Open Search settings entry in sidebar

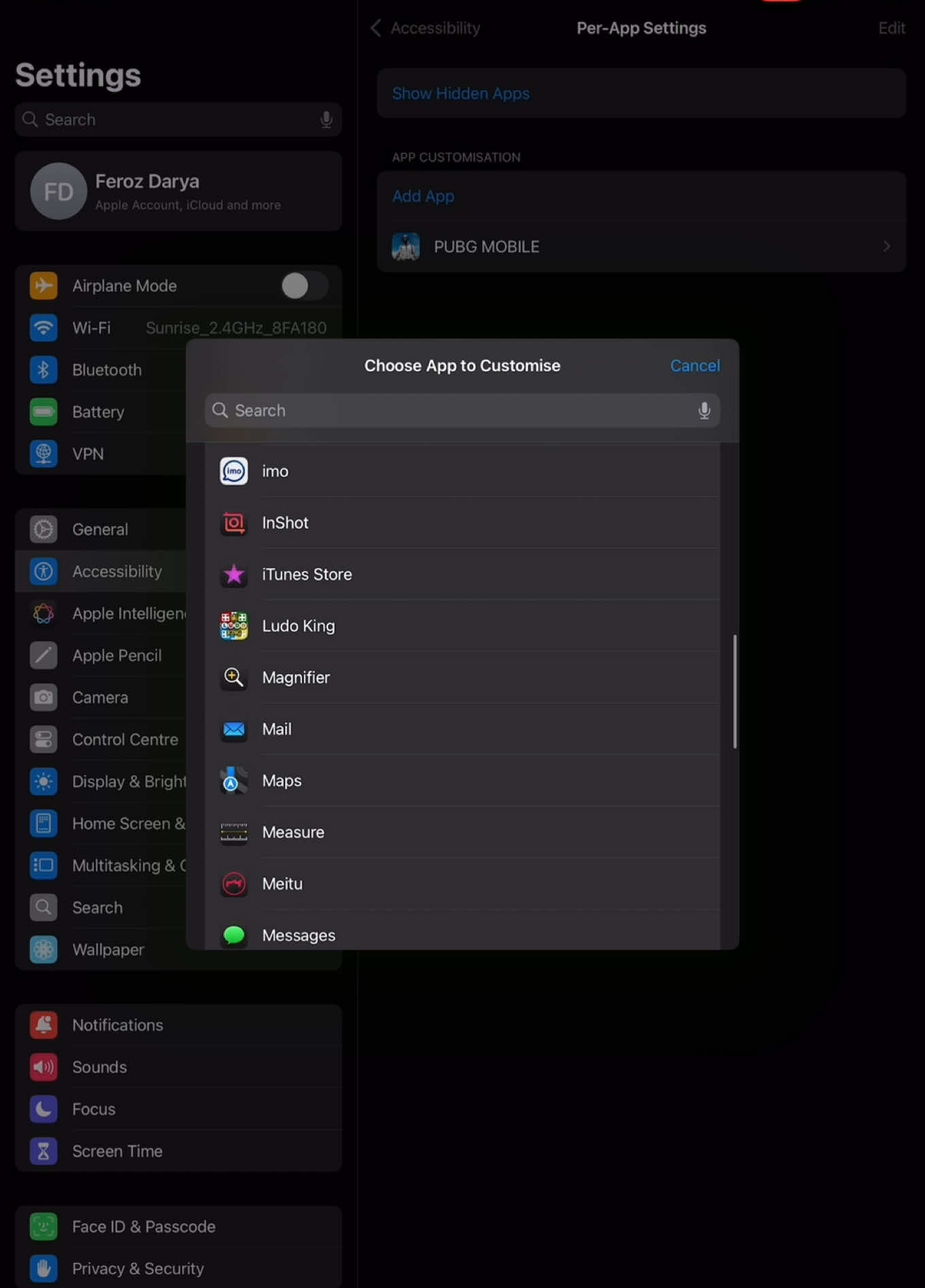101,908
